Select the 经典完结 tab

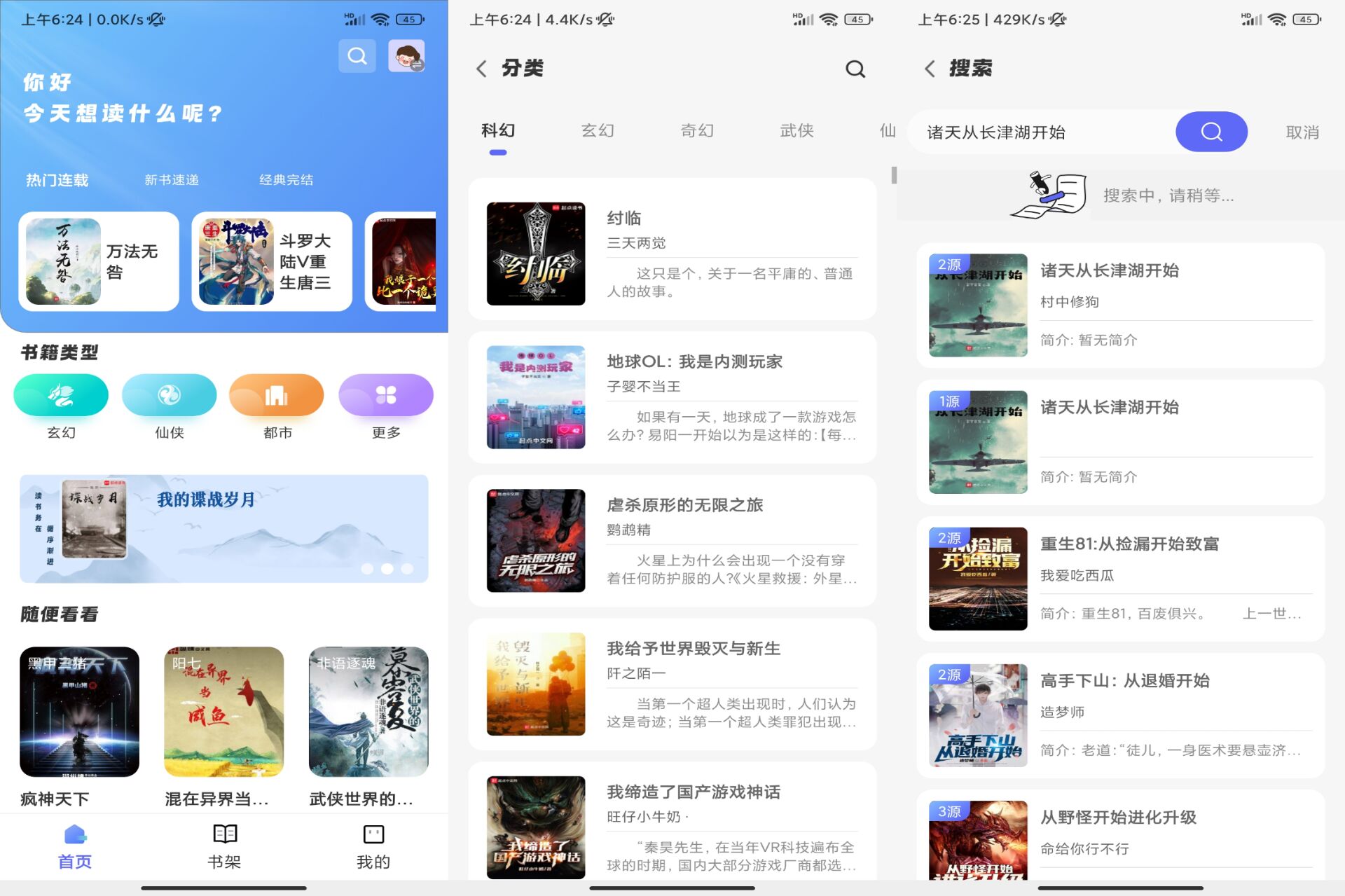[x=287, y=180]
